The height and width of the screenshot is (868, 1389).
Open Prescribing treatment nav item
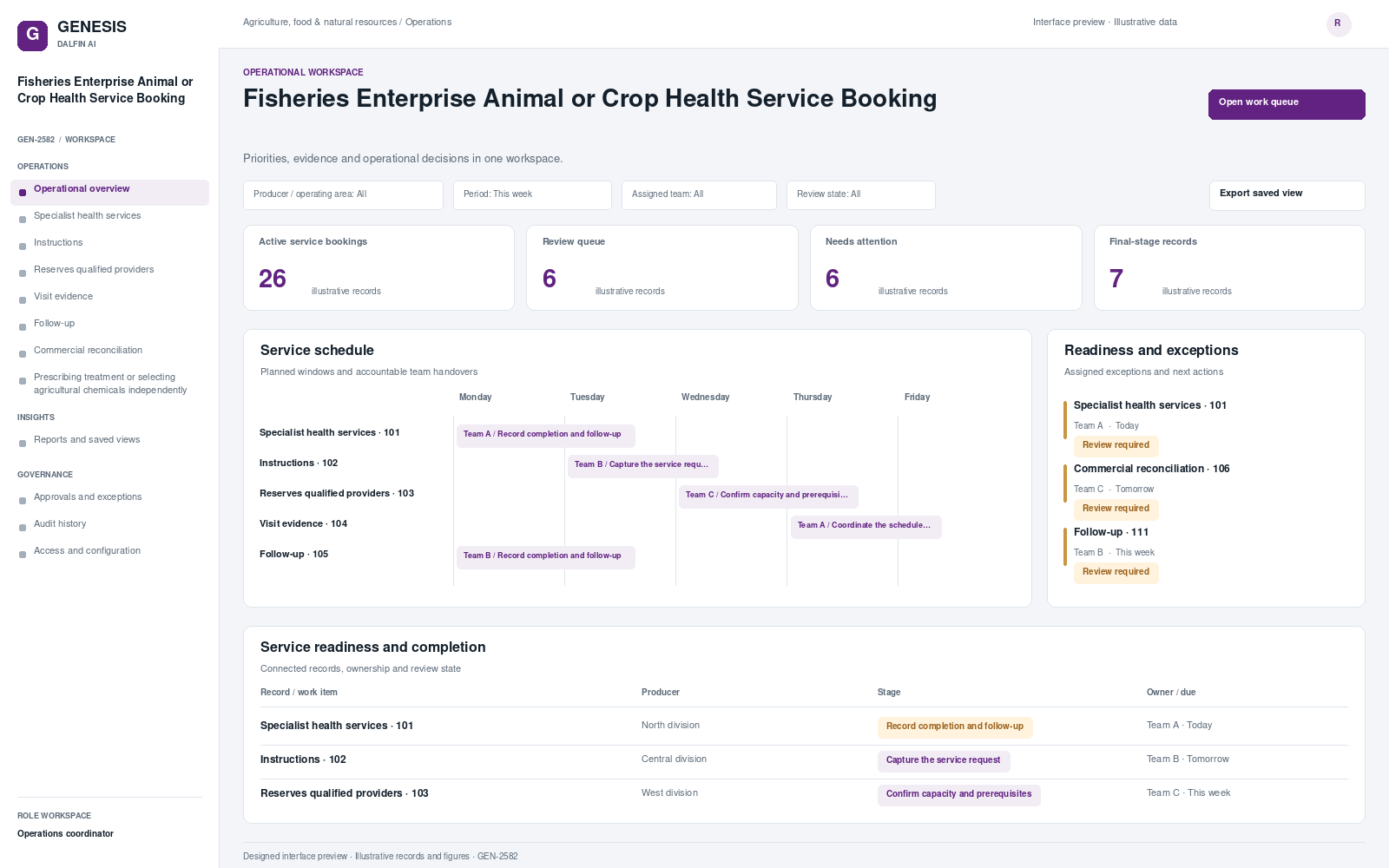pos(109,384)
